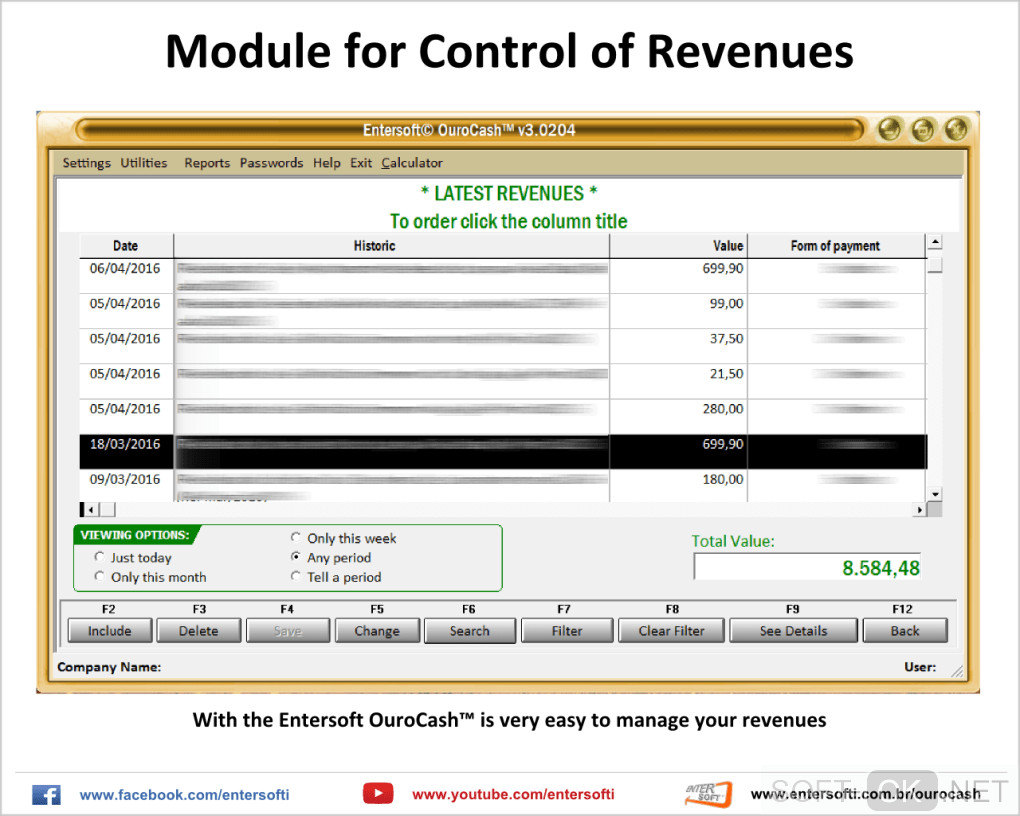
Task: Click the Filter button
Action: [x=567, y=631]
